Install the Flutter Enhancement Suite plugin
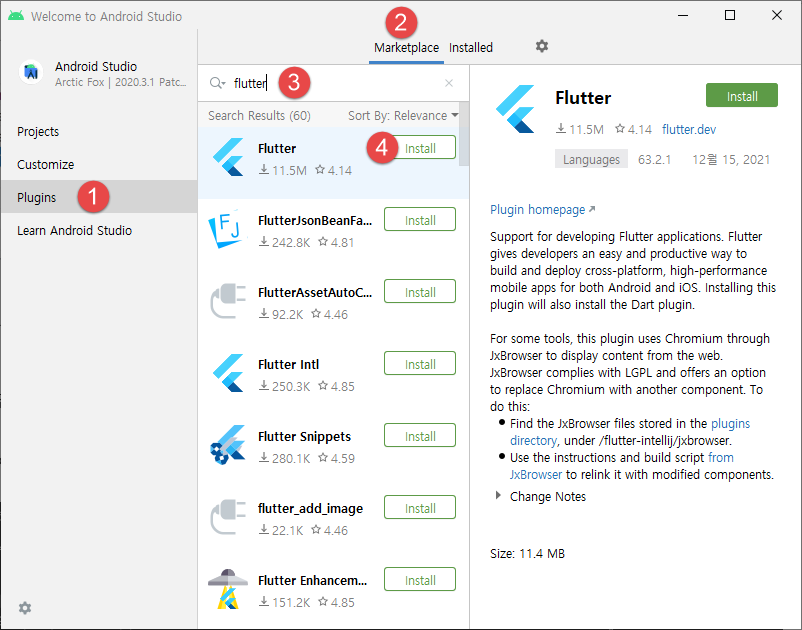 point(420,580)
